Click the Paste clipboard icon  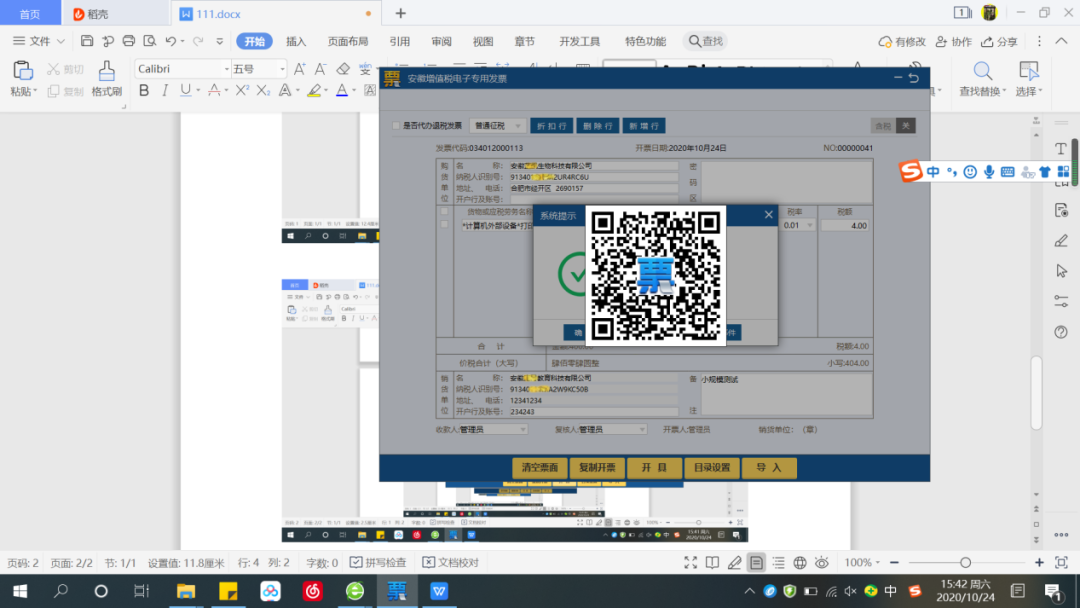[x=23, y=70]
